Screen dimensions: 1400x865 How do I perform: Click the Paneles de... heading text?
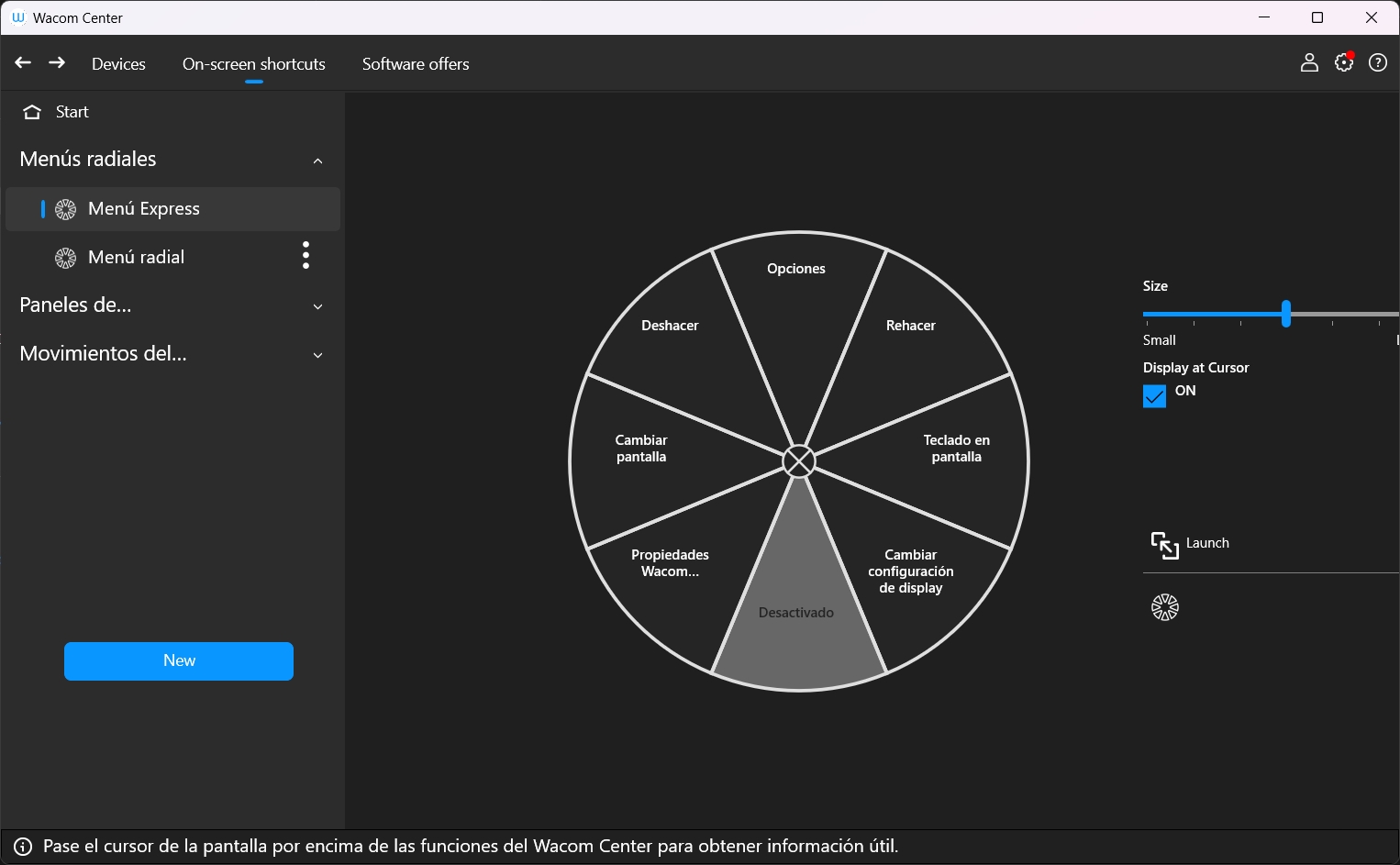click(x=75, y=305)
